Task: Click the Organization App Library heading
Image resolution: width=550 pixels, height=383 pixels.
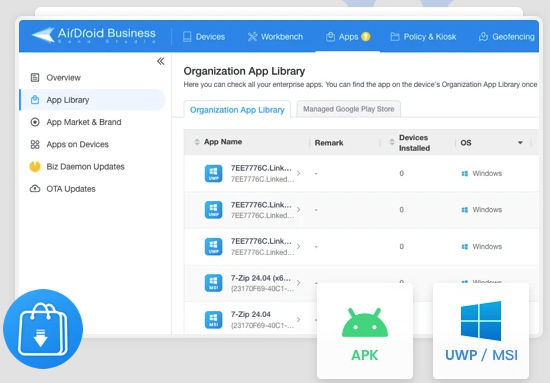Action: click(x=244, y=71)
